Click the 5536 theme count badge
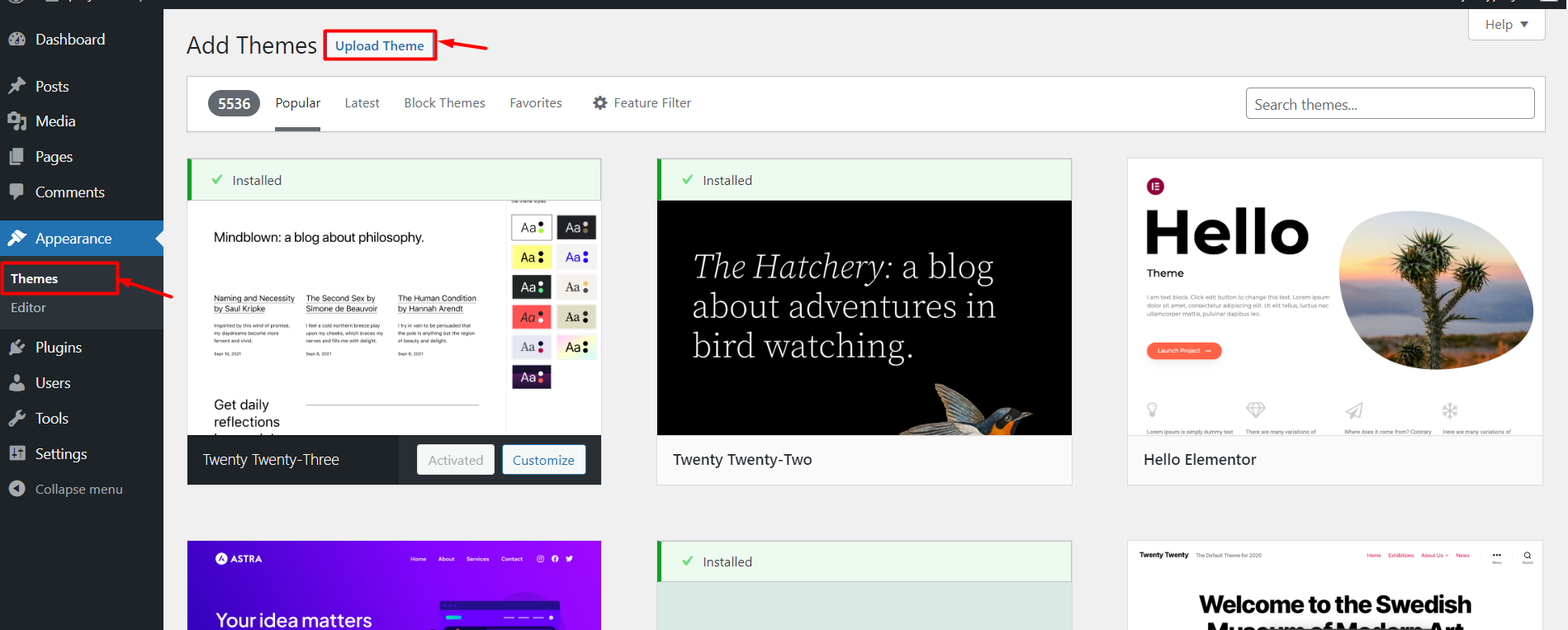Image resolution: width=1568 pixels, height=630 pixels. point(234,103)
